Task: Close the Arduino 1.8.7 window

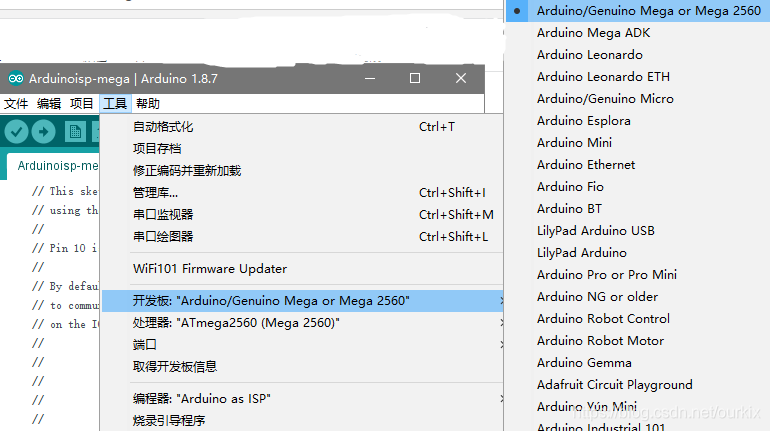Action: coord(461,79)
